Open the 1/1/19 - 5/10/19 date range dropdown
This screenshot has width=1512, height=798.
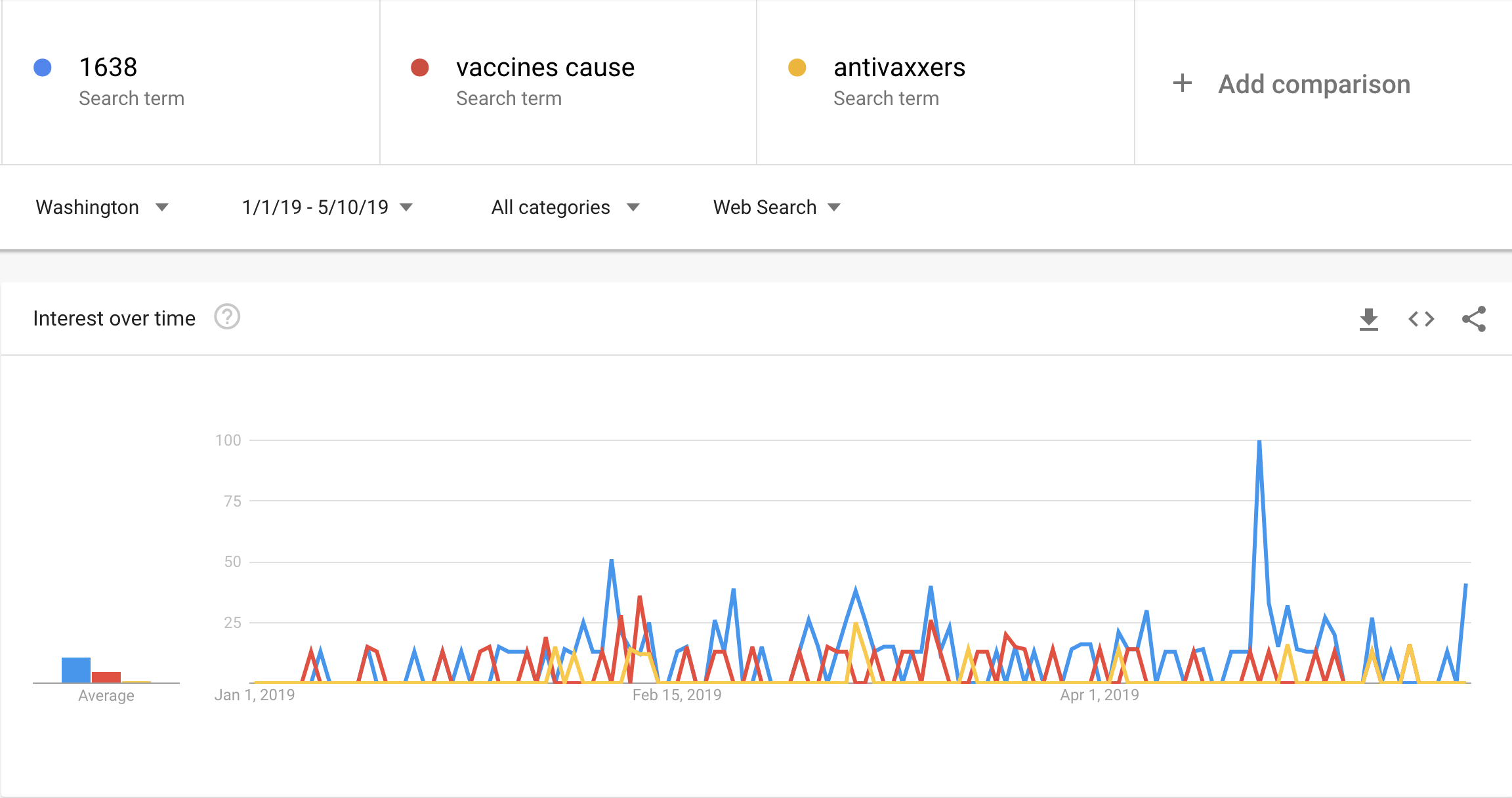[327, 207]
